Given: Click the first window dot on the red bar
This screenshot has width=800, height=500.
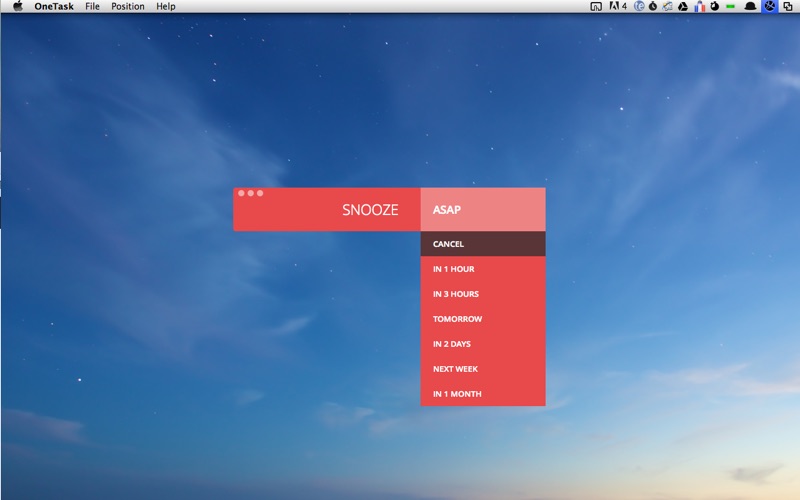Looking at the screenshot, I should click(241, 193).
